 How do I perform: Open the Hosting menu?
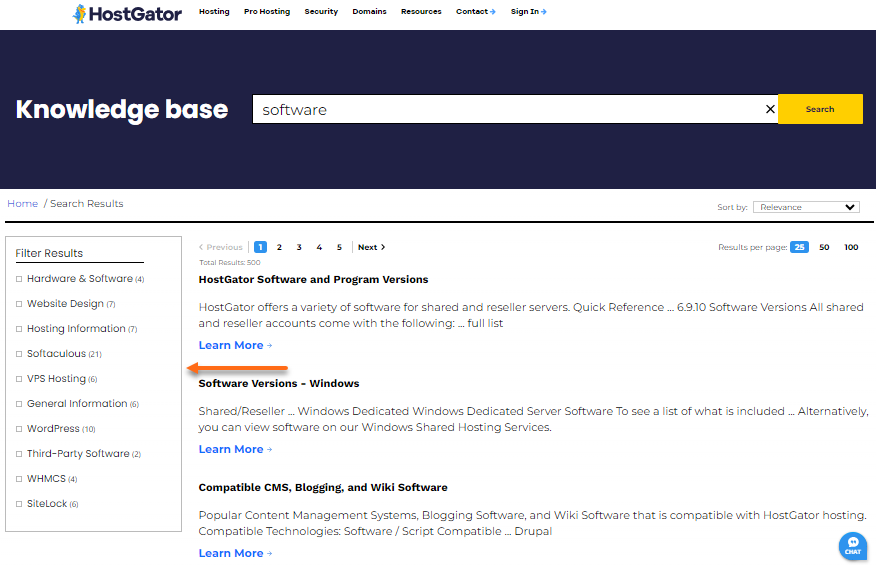(x=214, y=12)
